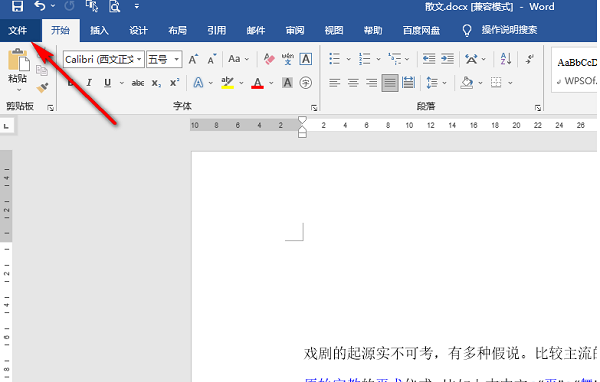Screen dimensions: 600x382
Task: Click the Text Effects glowing A icon
Action: pos(198,83)
